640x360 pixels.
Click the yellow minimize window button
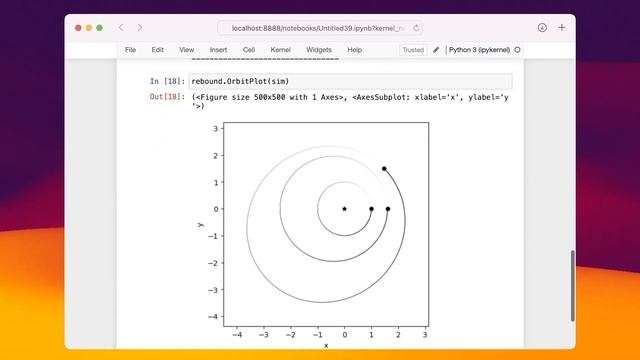(x=89, y=28)
